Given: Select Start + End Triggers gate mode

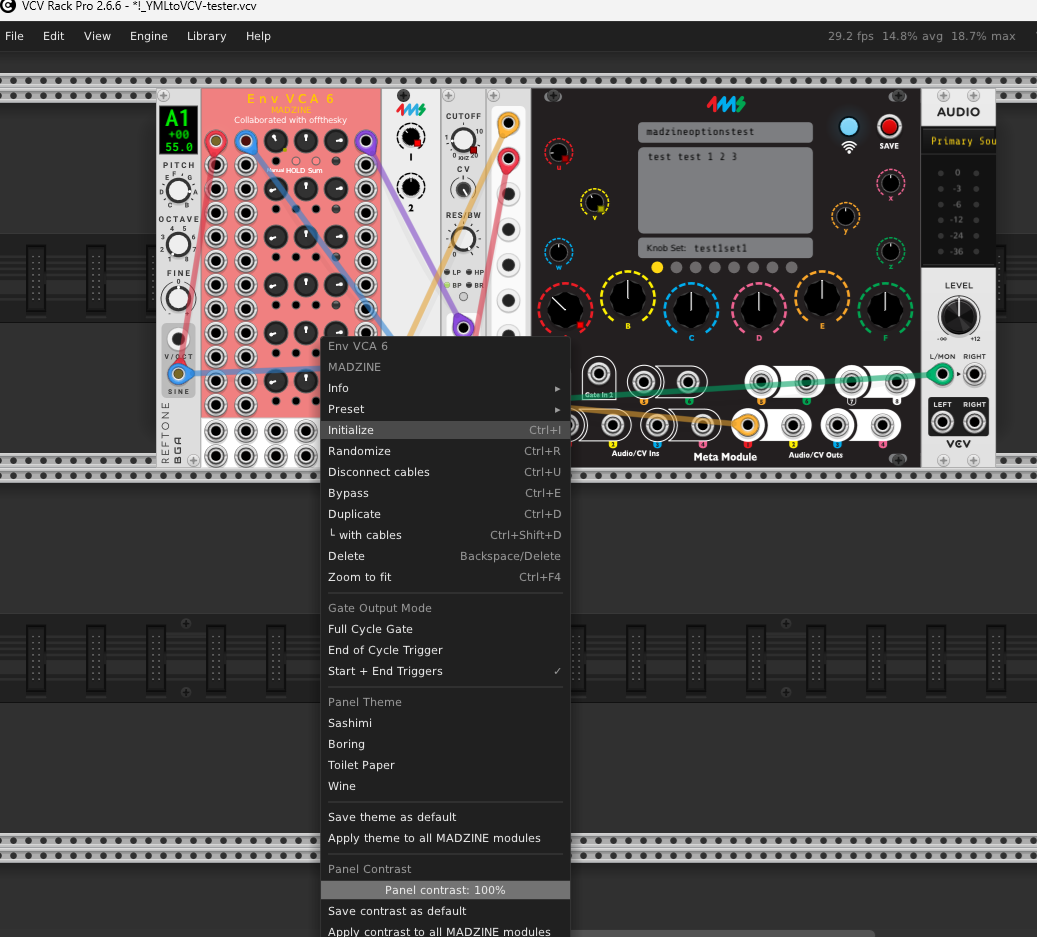Looking at the screenshot, I should click(x=385, y=671).
